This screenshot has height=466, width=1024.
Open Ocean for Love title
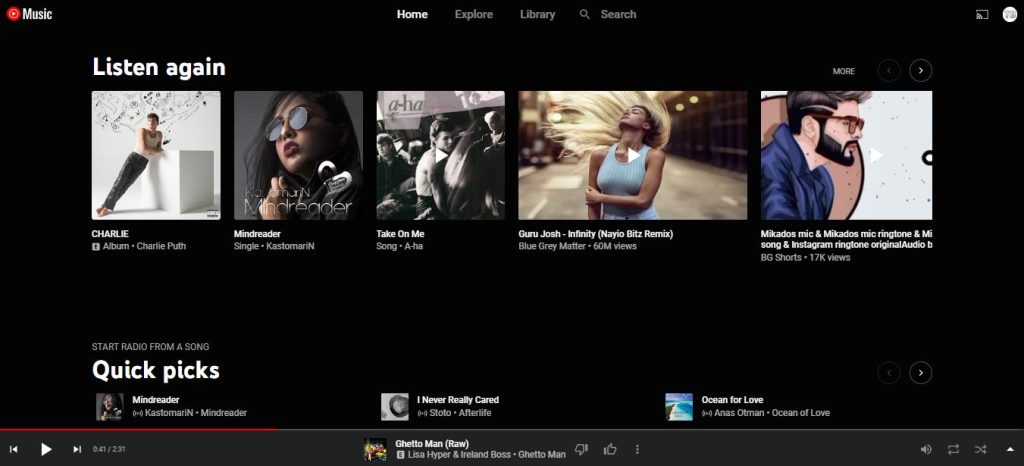(732, 400)
